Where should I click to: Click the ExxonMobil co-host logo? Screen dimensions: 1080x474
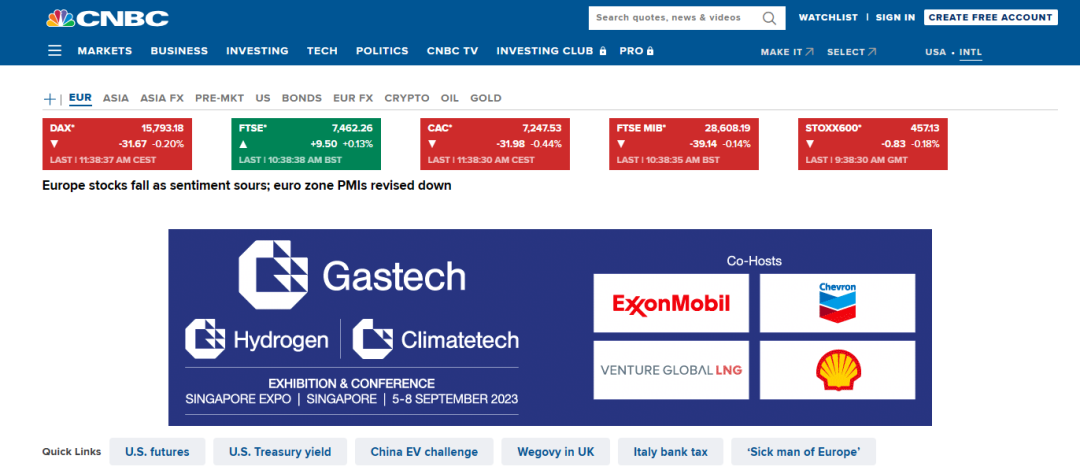click(x=671, y=303)
